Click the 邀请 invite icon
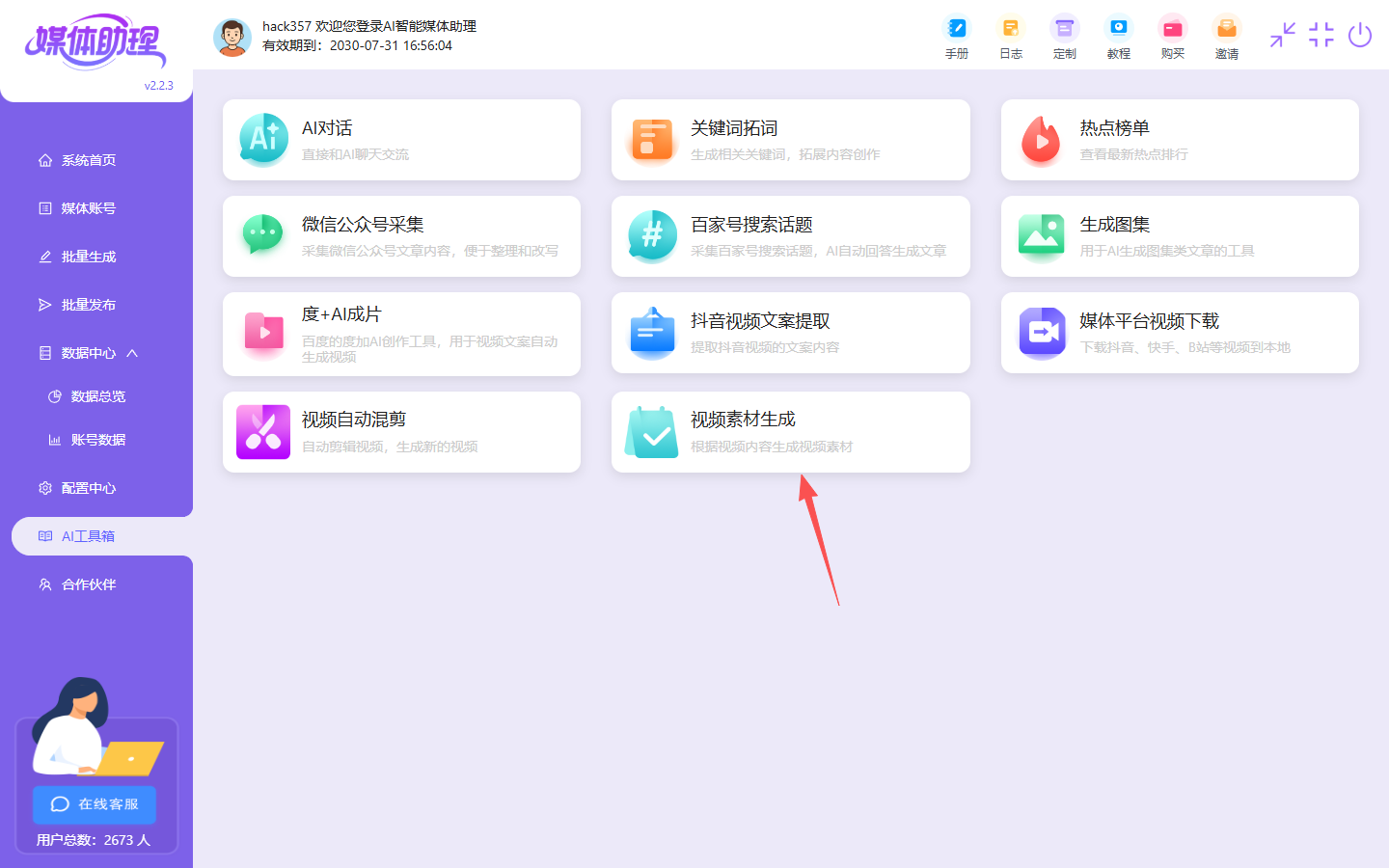The width and height of the screenshot is (1389, 868). tap(1226, 38)
